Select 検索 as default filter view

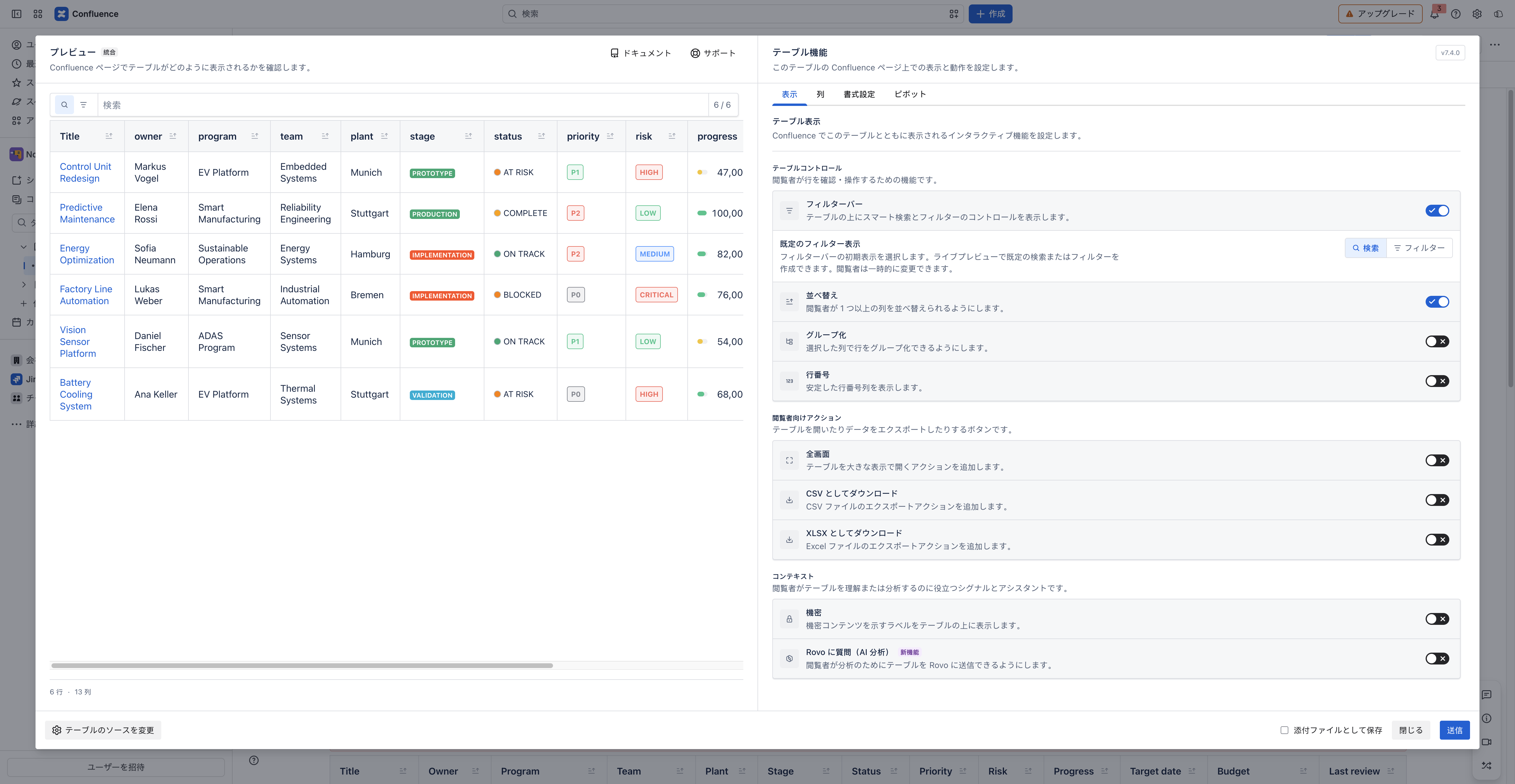tap(1366, 248)
